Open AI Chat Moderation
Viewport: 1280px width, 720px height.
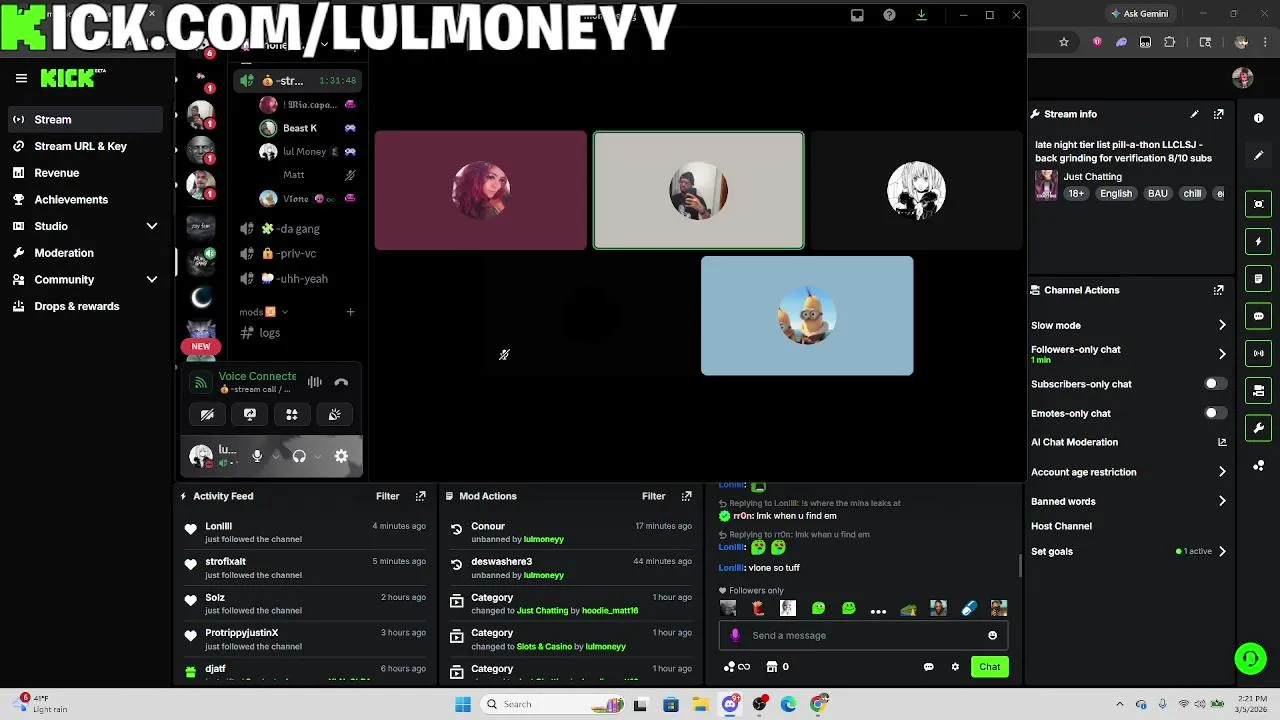click(x=1128, y=442)
